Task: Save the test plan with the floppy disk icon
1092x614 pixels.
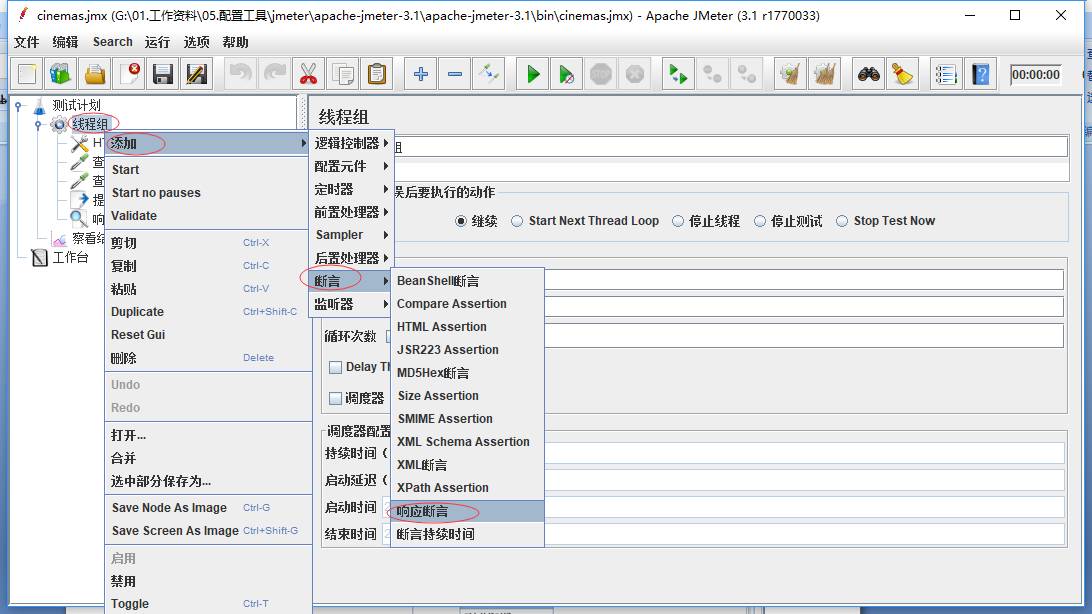Action: tap(163, 74)
